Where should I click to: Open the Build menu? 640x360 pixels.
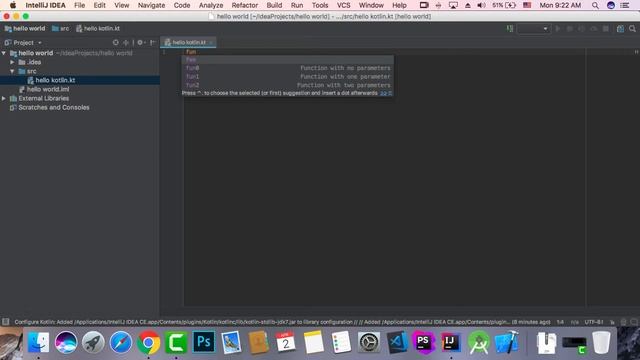click(274, 5)
